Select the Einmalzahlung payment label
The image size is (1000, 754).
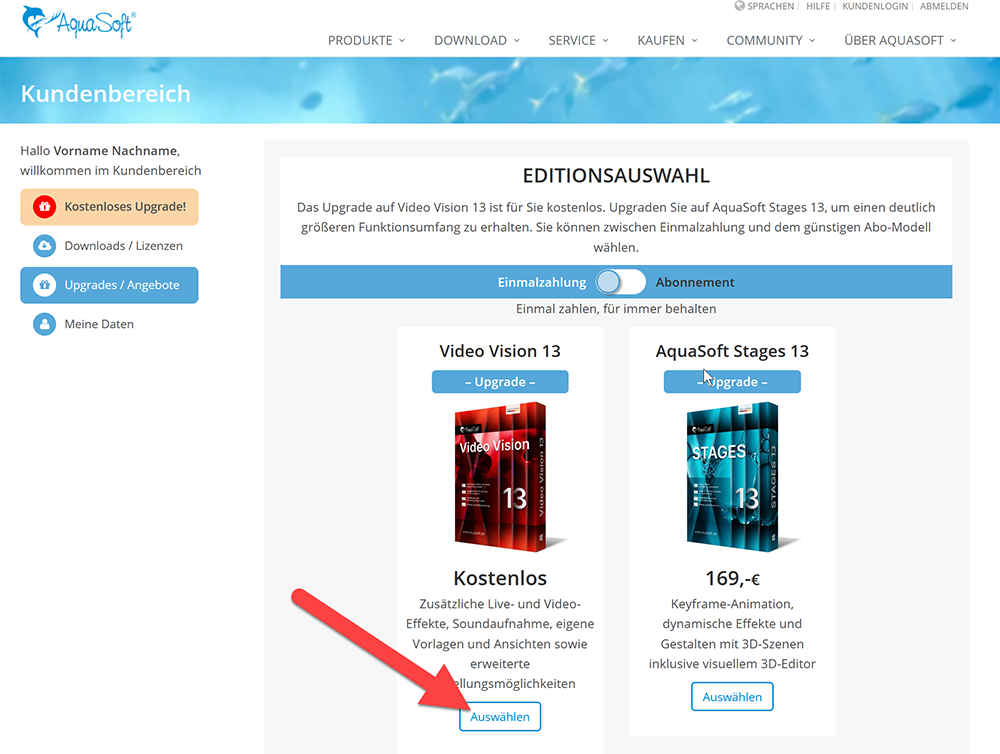[x=541, y=282]
